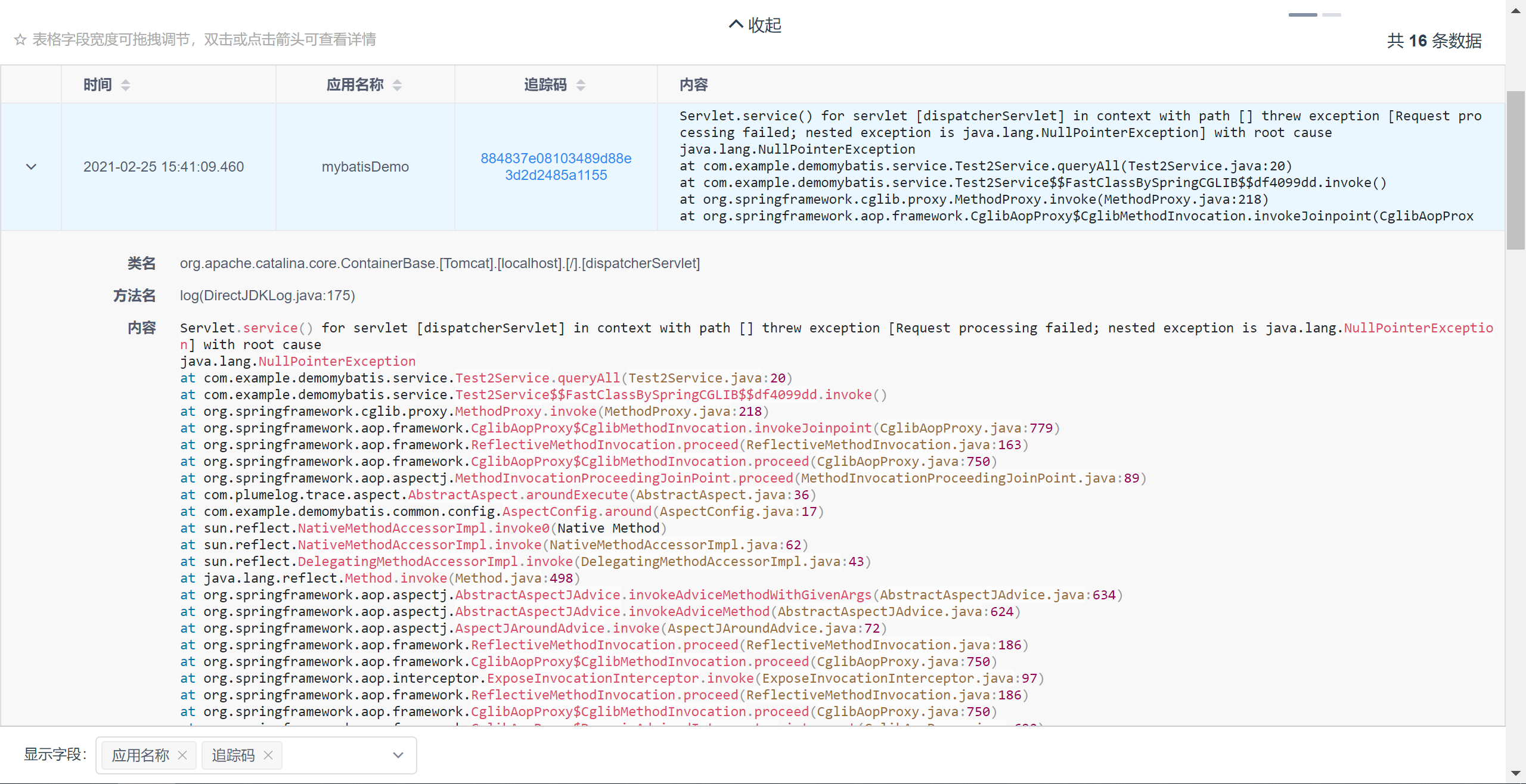Click the DelegatingMethodAccessorImpl.invoke stack trace line
The width and height of the screenshot is (1526, 784).
coord(526,561)
